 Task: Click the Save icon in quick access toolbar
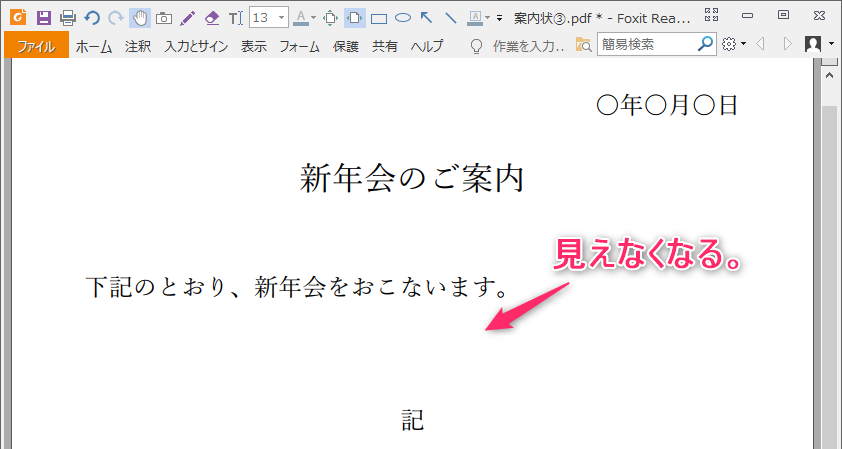coord(43,18)
